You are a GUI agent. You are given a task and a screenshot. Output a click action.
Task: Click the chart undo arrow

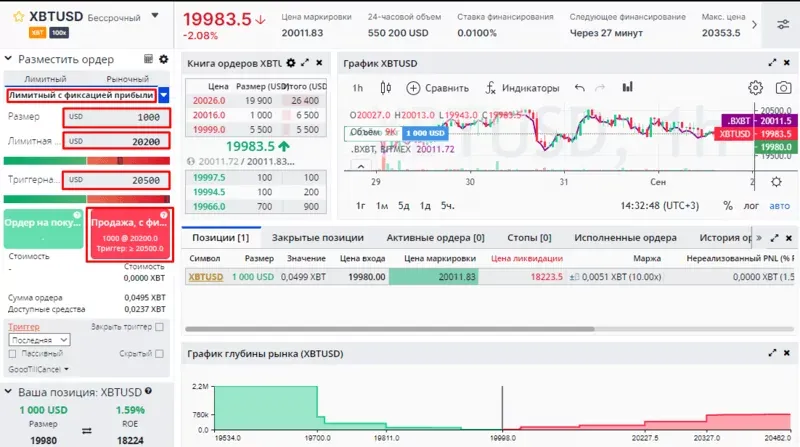coord(580,88)
